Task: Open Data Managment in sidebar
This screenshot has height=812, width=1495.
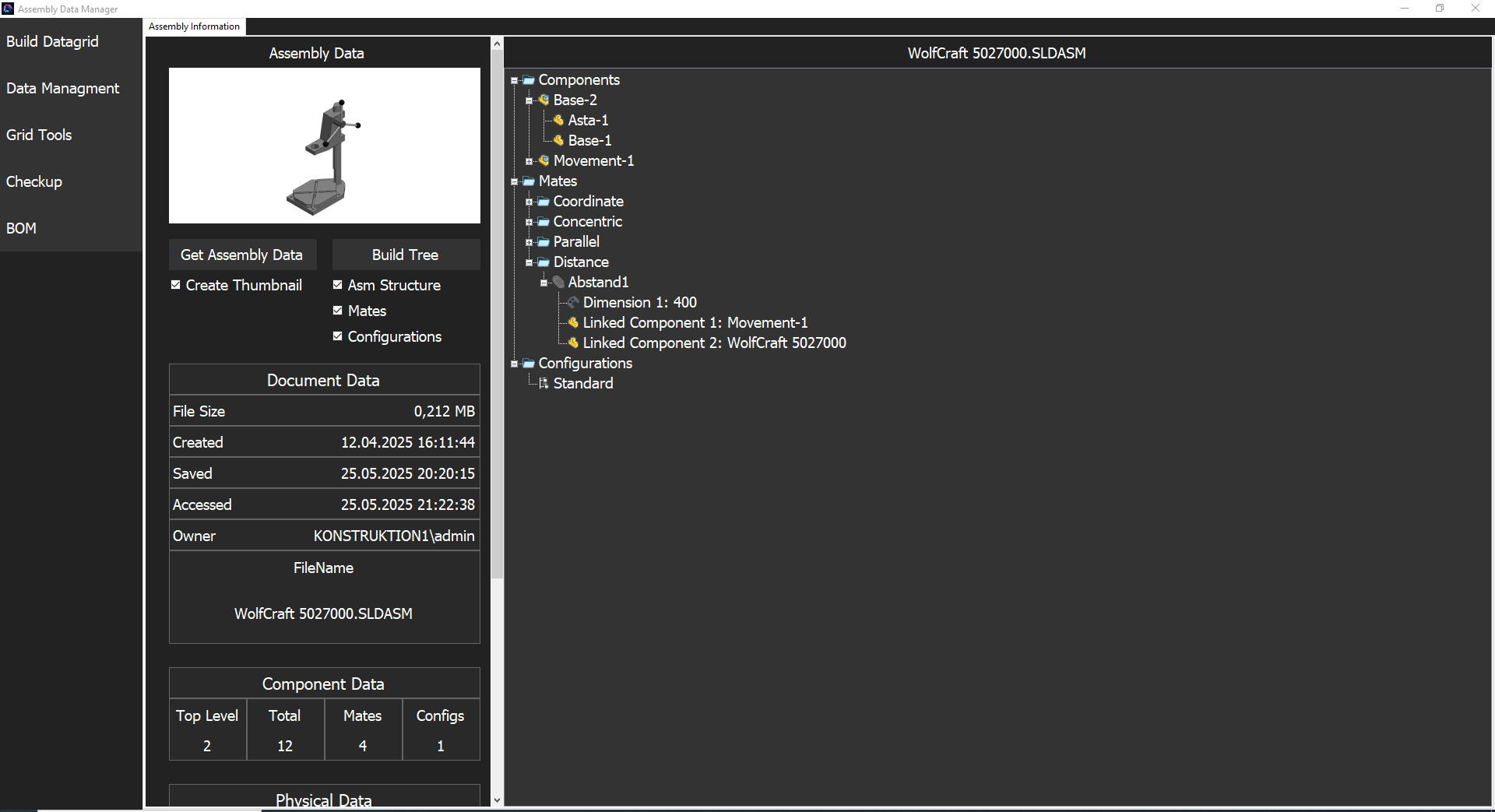Action: coord(71,88)
